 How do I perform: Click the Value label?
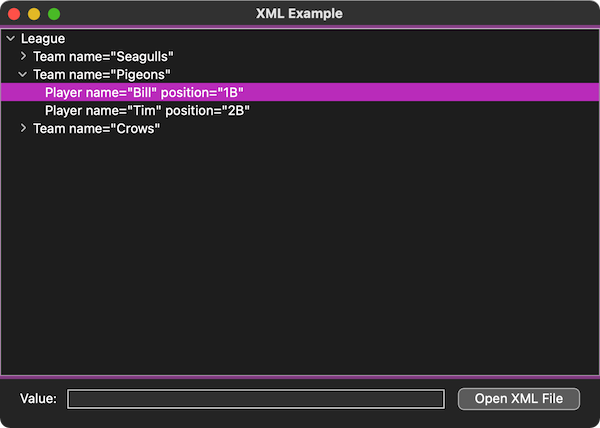[38, 399]
